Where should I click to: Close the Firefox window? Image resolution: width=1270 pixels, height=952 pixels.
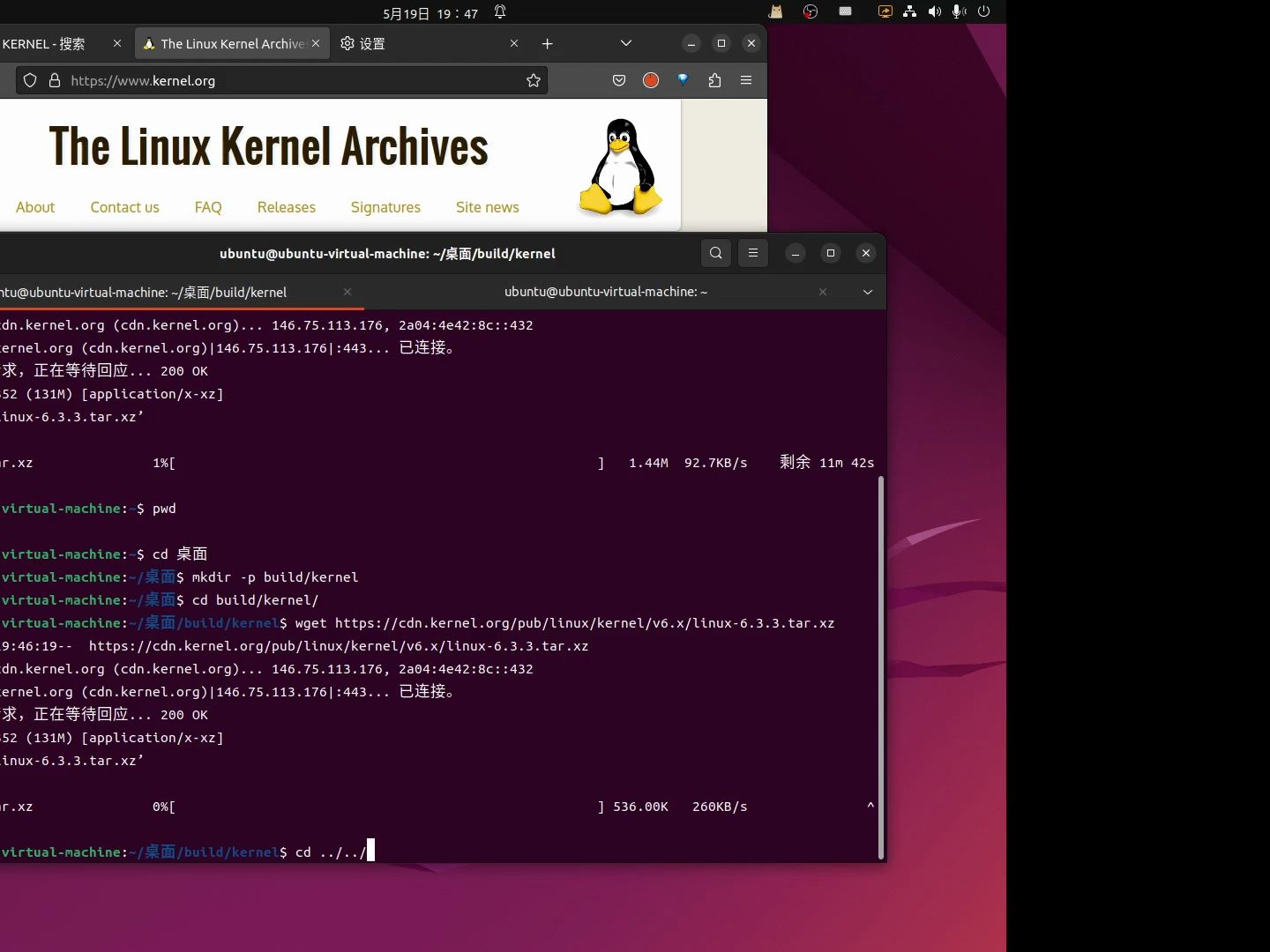751,43
